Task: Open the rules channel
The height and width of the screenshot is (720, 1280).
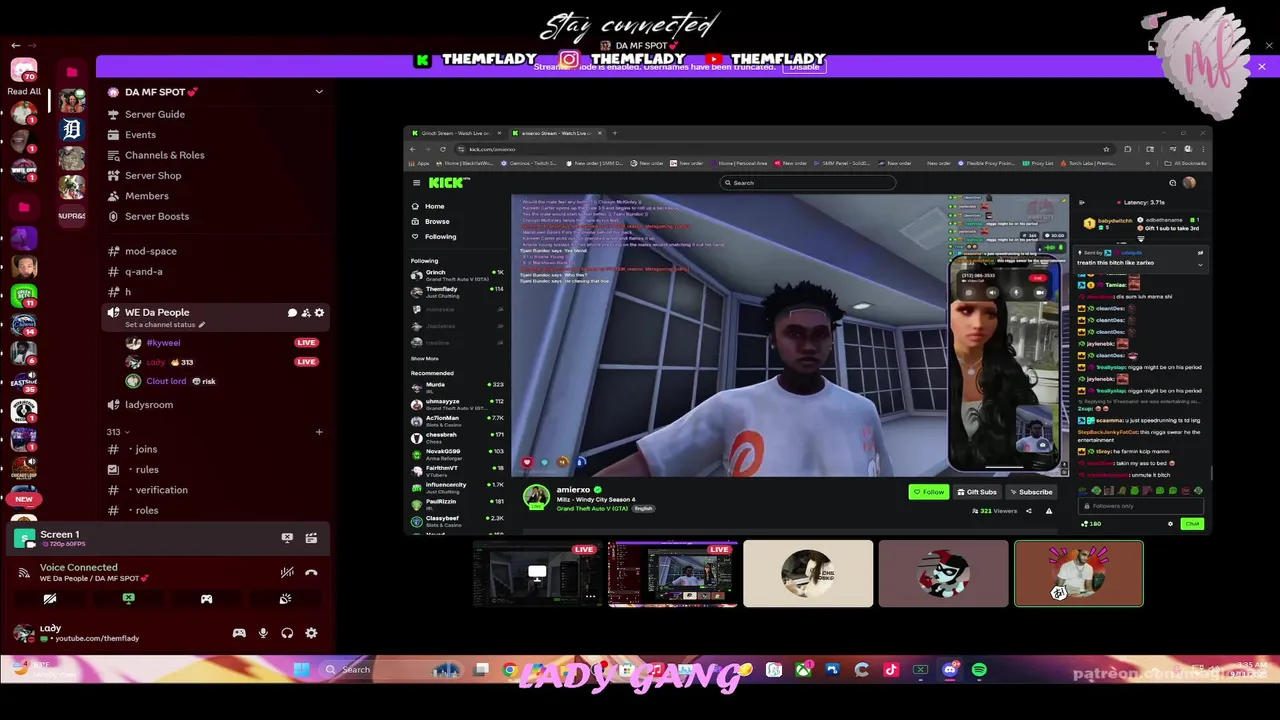Action: pyautogui.click(x=147, y=470)
